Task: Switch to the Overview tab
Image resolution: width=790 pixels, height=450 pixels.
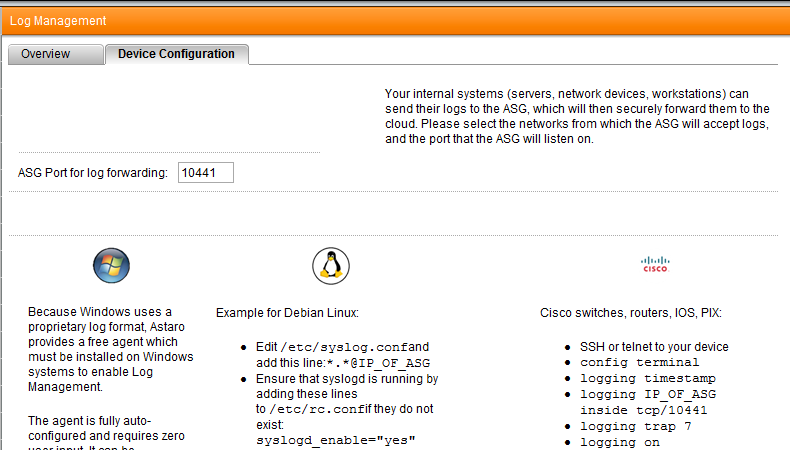Action: pyautogui.click(x=46, y=54)
